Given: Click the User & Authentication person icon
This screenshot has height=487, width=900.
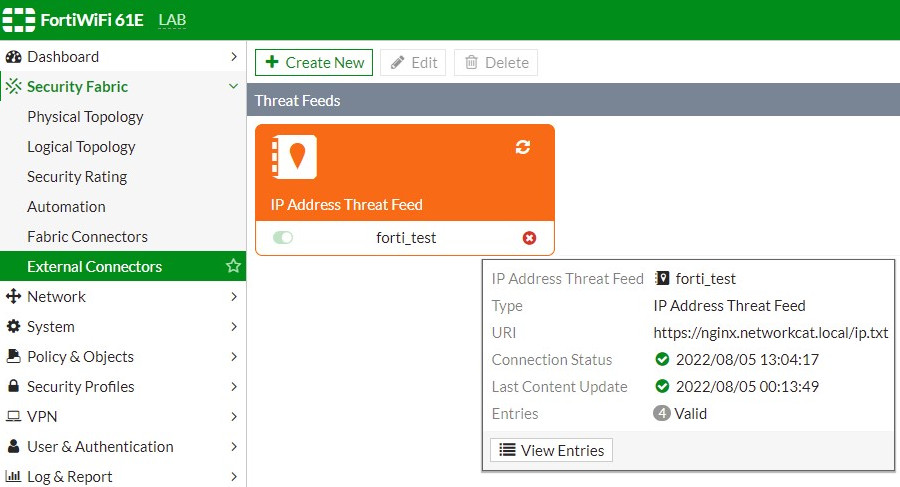Looking at the screenshot, I should (13, 446).
